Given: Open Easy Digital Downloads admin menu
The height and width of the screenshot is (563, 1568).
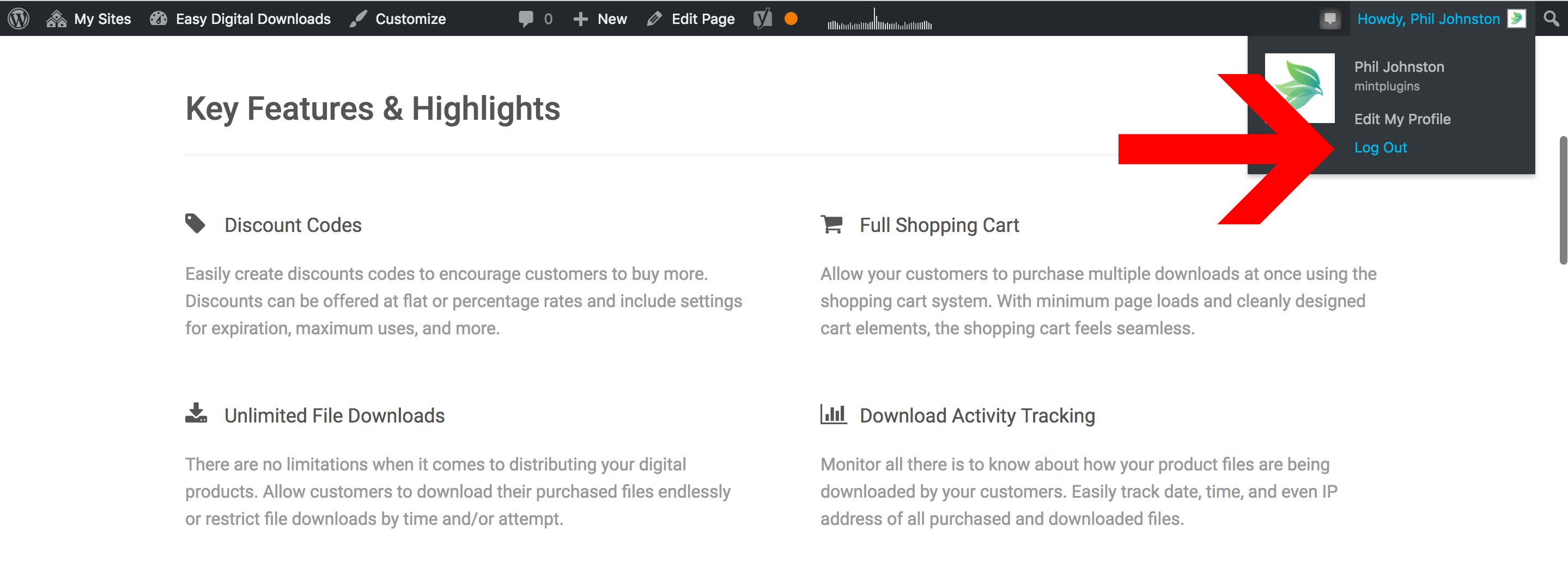Looking at the screenshot, I should coord(240,19).
